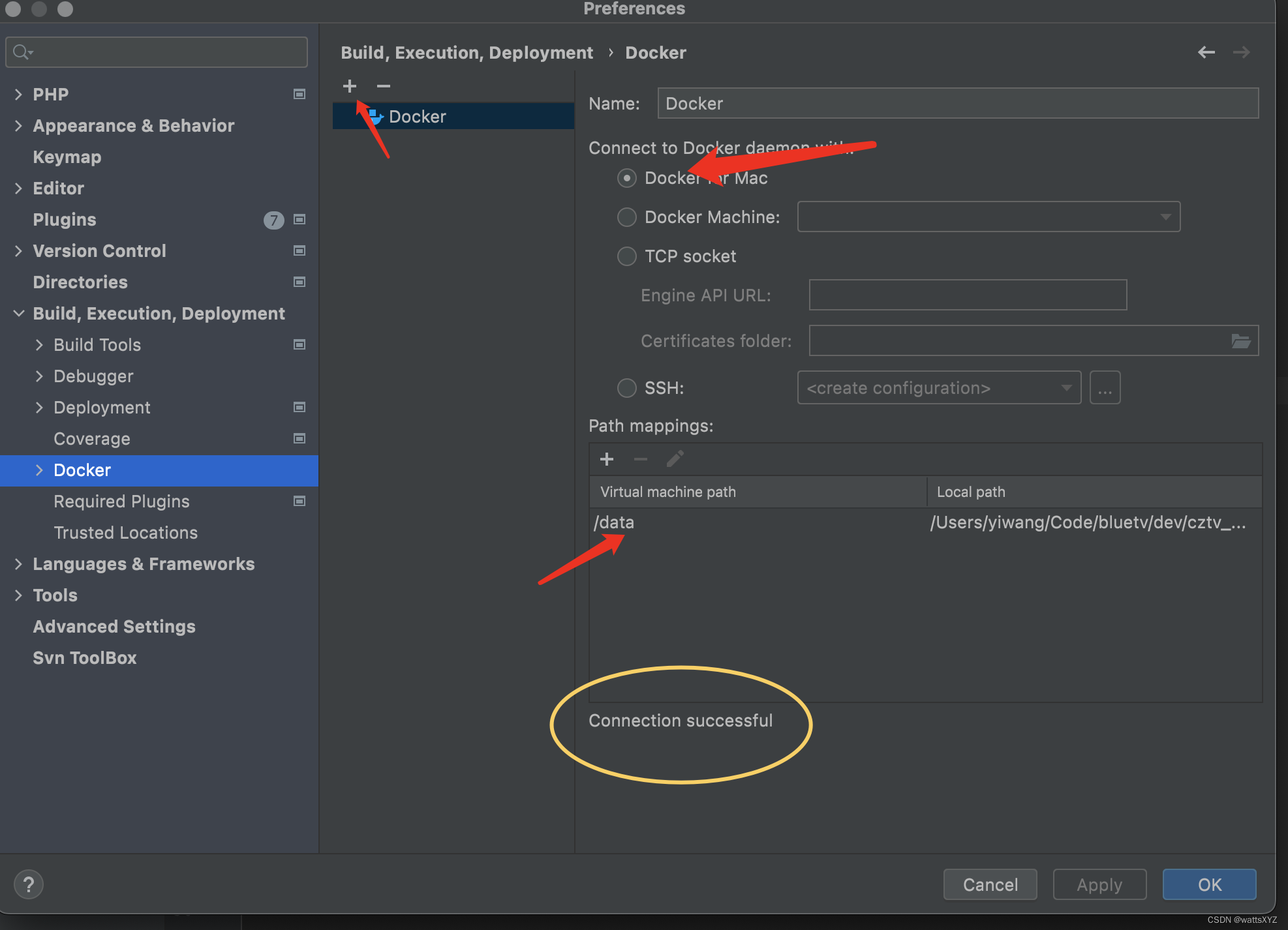Expand Debugger settings section

click(x=39, y=376)
